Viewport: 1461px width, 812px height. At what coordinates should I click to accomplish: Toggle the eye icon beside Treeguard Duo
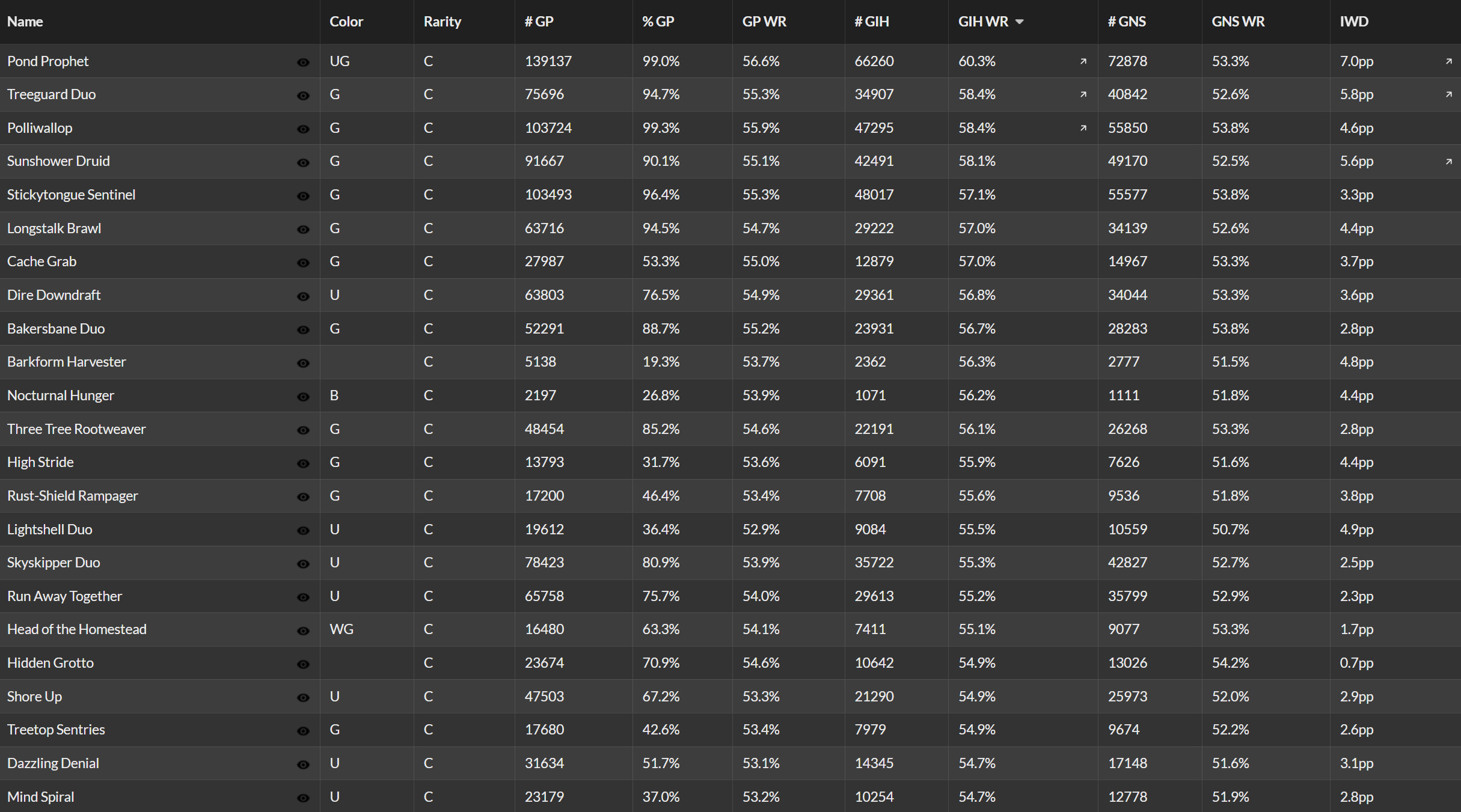(303, 96)
